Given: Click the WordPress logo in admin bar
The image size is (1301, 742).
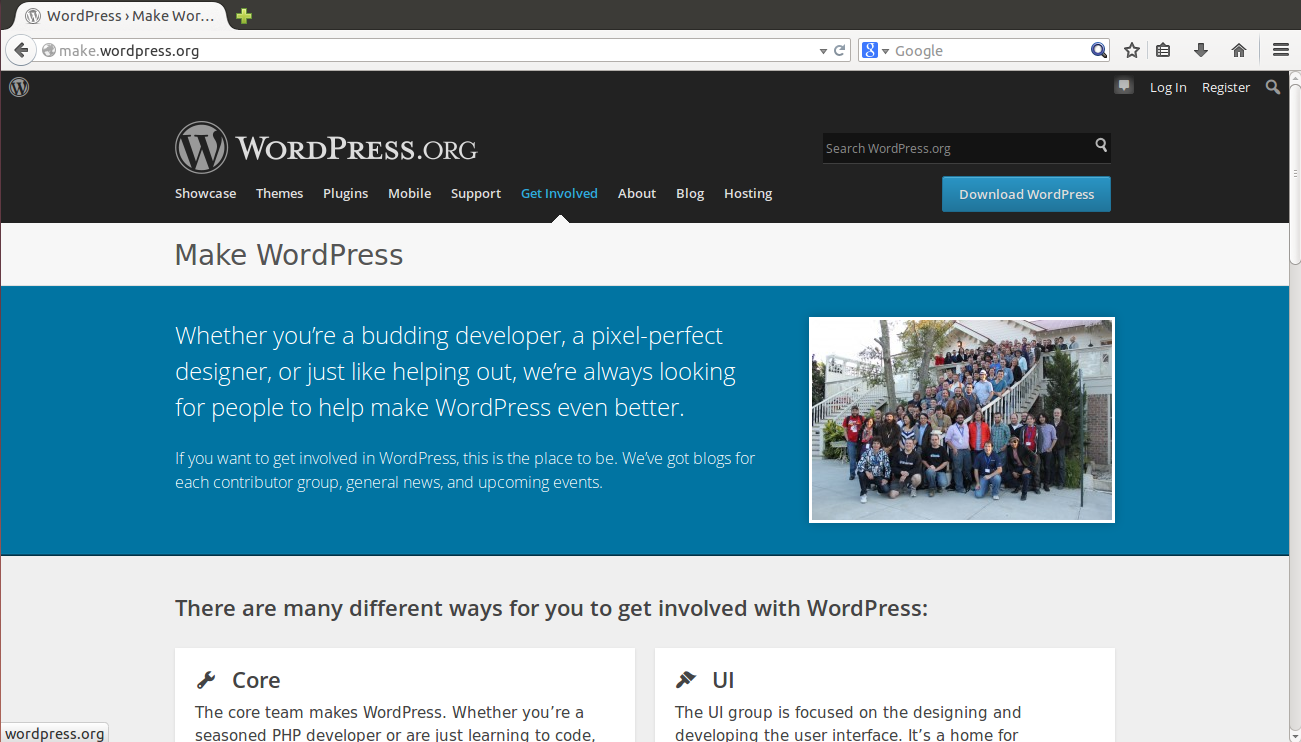Looking at the screenshot, I should click(19, 87).
